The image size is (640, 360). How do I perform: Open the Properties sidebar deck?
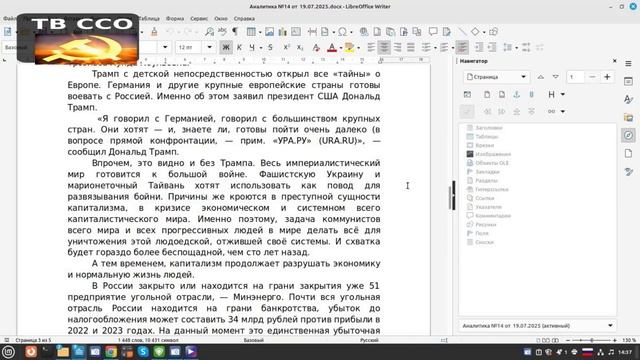click(629, 81)
